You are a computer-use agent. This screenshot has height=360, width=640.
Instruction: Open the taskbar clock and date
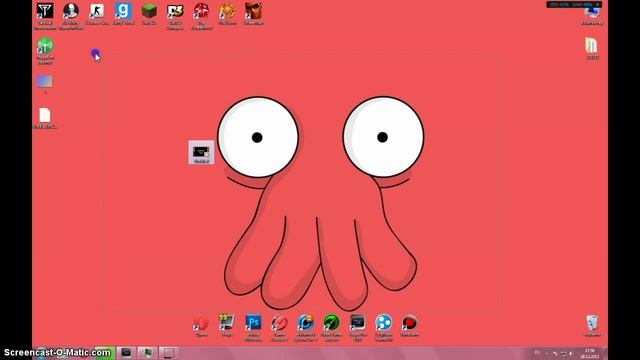pos(590,353)
